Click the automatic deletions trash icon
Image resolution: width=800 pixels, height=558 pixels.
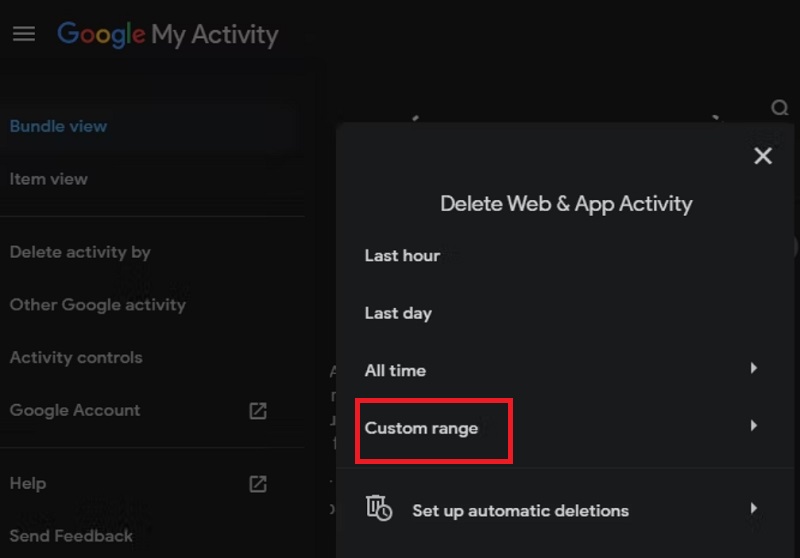(x=379, y=509)
